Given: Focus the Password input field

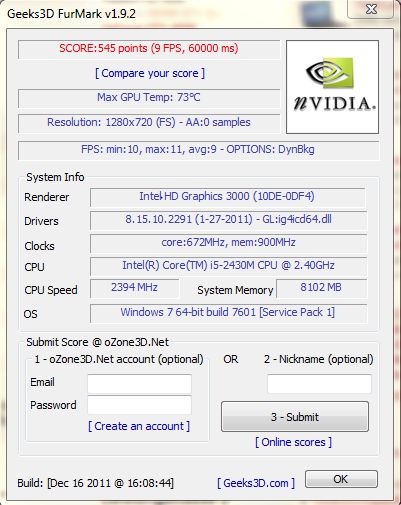Looking at the screenshot, I should [x=139, y=405].
